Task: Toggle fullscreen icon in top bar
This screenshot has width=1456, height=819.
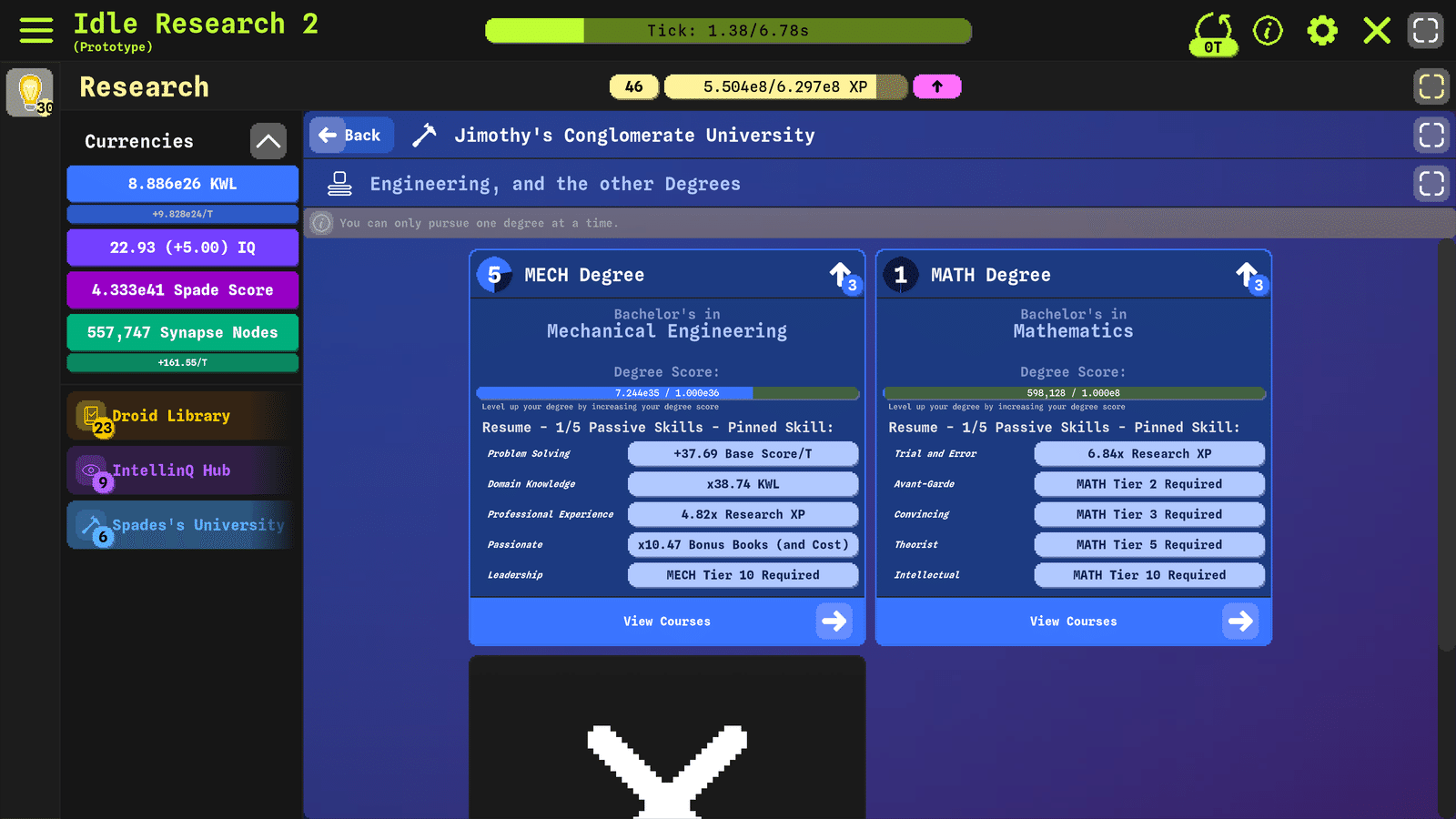Action: 1426,30
